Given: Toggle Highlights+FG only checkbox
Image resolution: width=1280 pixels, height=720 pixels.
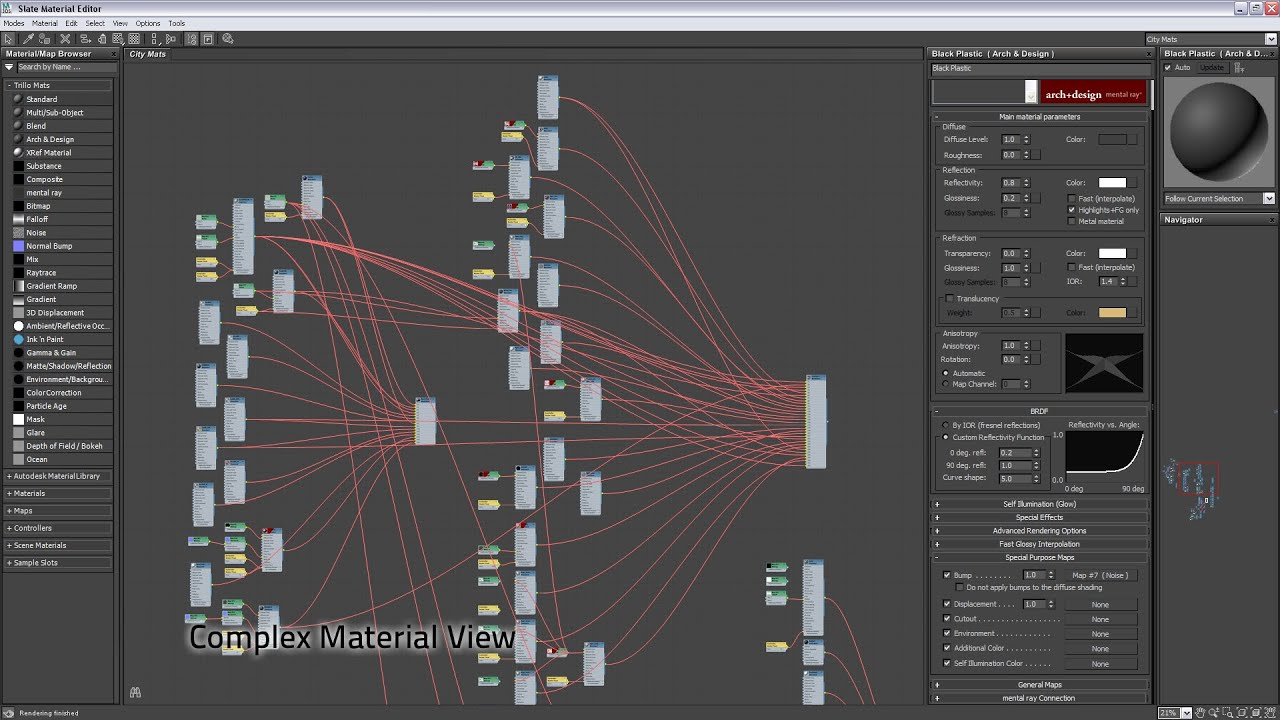Looking at the screenshot, I should tap(1072, 210).
